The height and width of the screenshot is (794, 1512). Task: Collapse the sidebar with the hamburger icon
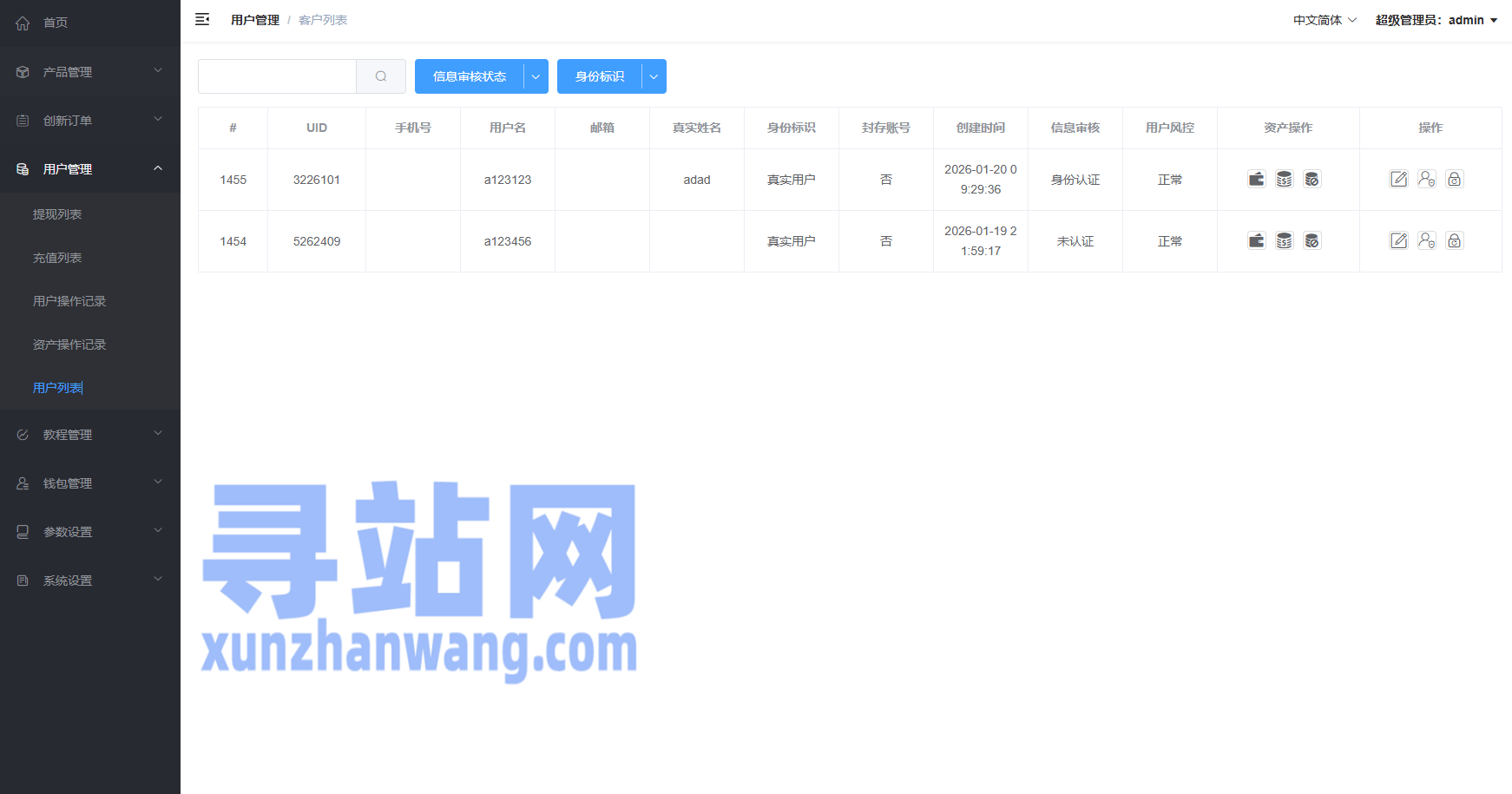pos(202,20)
